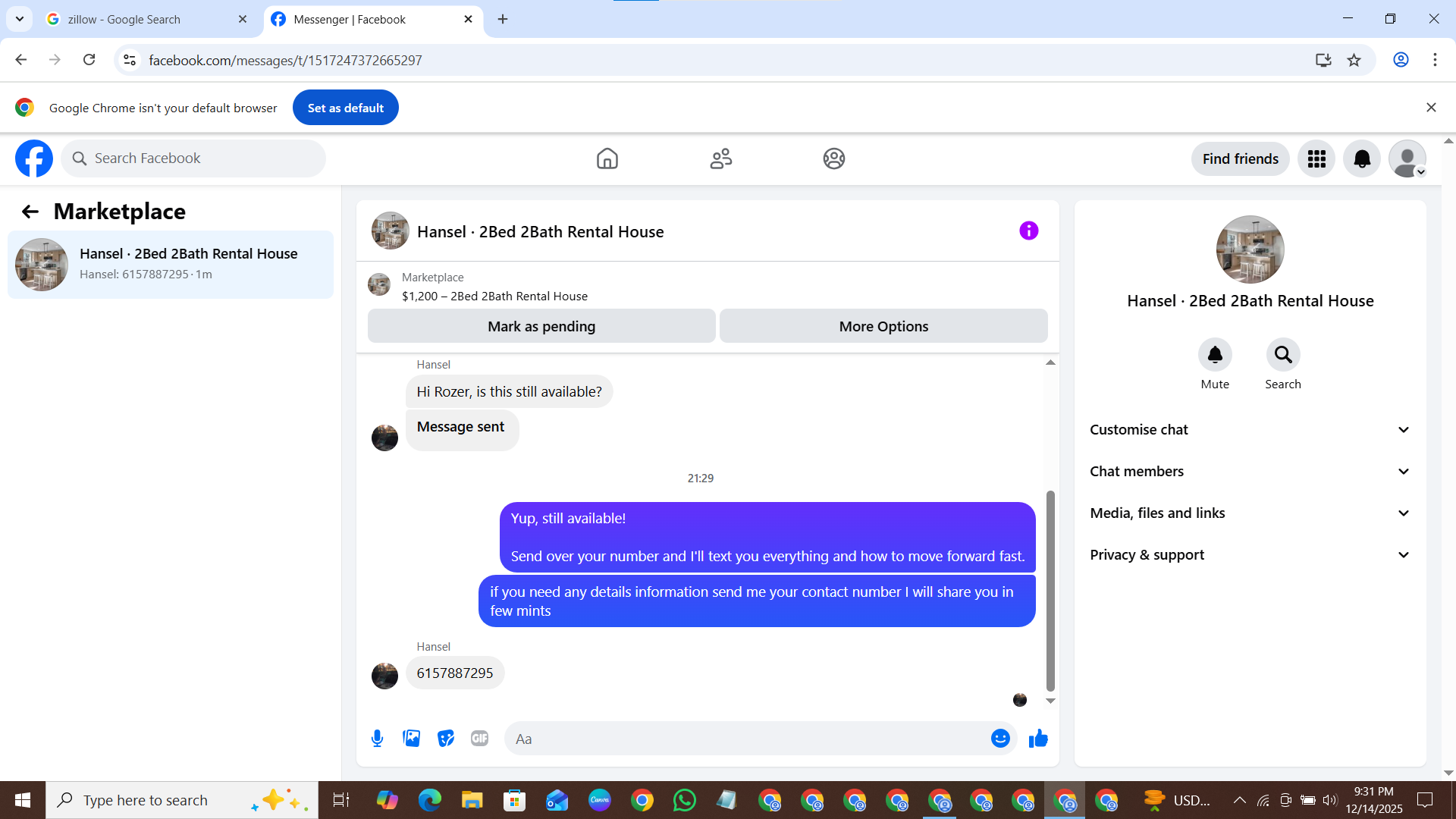Expand the Customise chat section
The width and height of the screenshot is (1456, 819).
click(1250, 430)
